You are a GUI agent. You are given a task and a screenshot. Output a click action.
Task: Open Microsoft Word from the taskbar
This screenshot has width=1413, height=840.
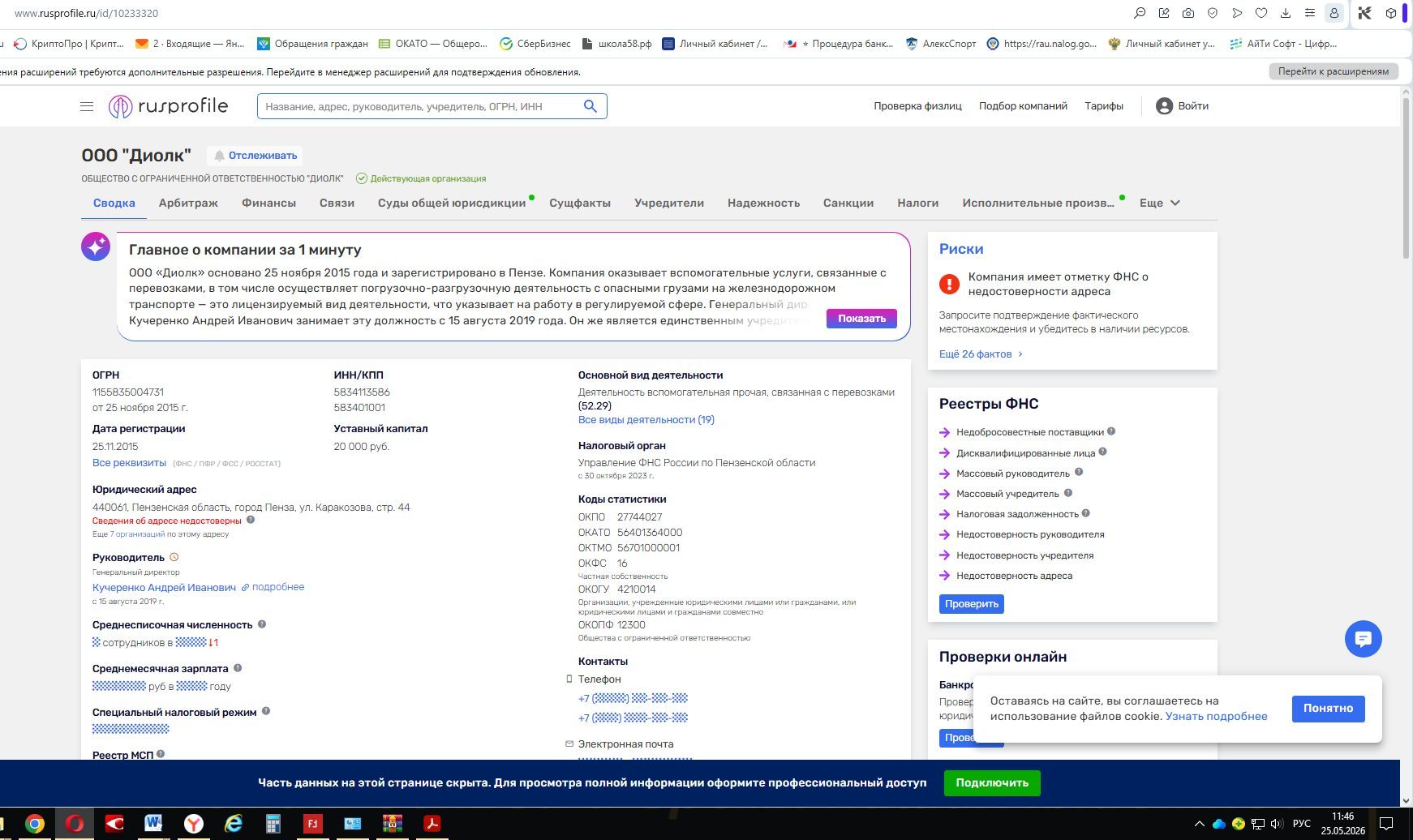pos(153,824)
